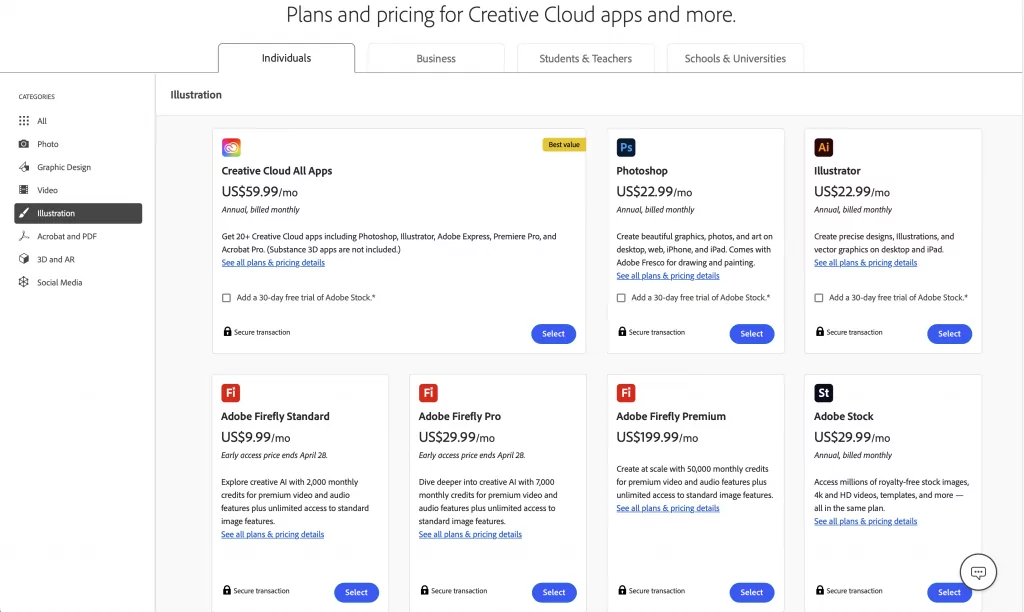Click the Creative Cloud All Apps icon
The width and height of the screenshot is (1024, 612).
coord(232,146)
